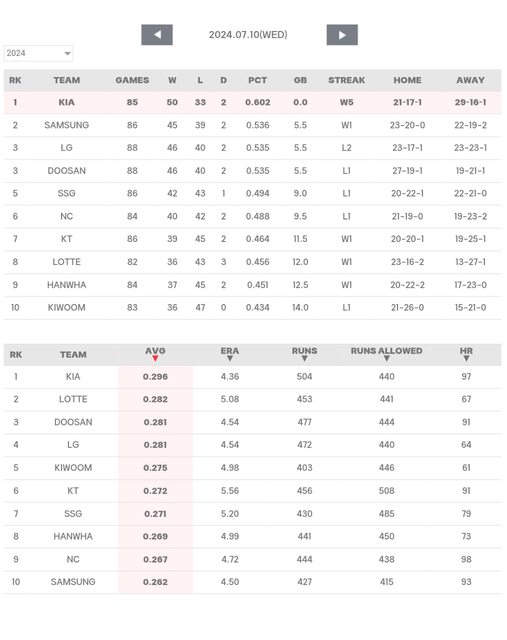Click DOOSAN team in standings table
The image size is (507, 640).
(x=67, y=171)
